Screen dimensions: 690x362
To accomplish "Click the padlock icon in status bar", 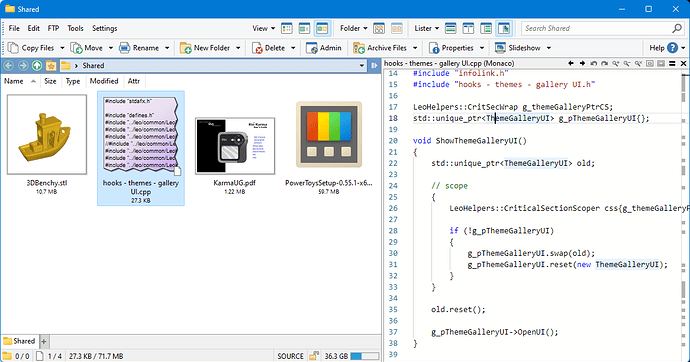I will click(x=314, y=355).
